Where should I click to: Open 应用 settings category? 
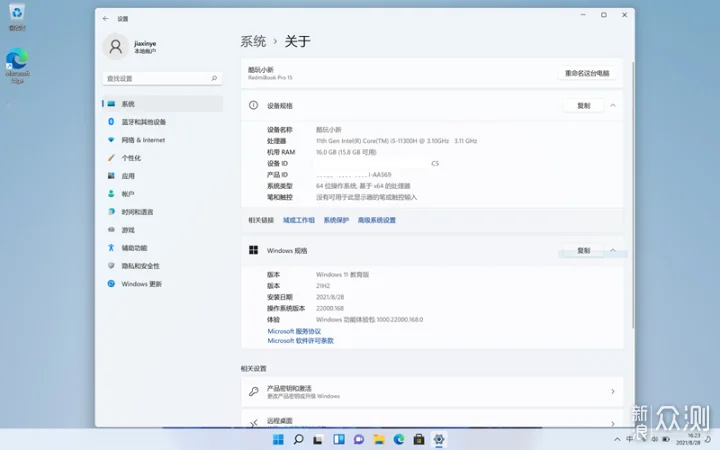162,176
